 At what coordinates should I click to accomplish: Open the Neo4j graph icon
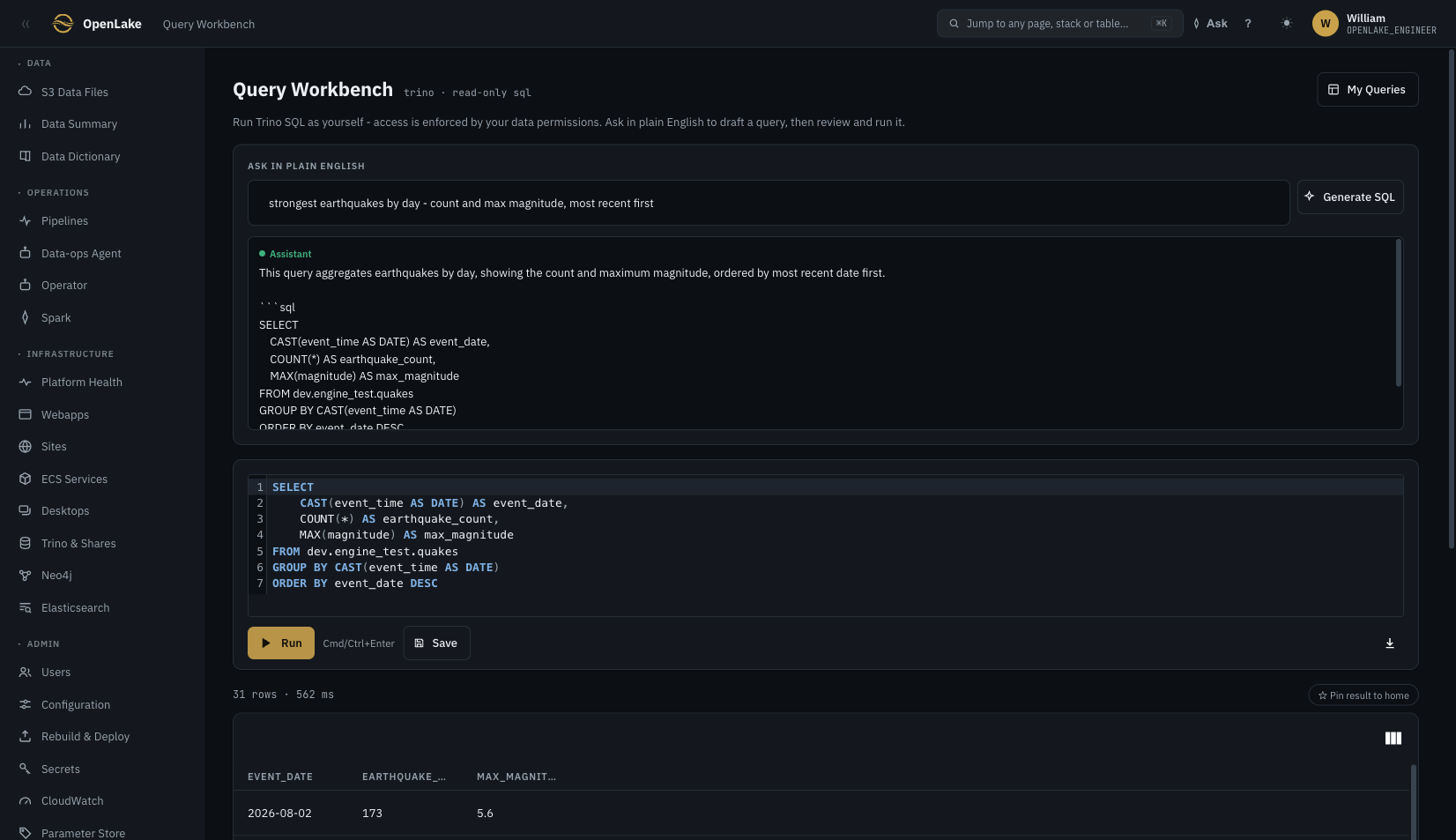click(25, 576)
